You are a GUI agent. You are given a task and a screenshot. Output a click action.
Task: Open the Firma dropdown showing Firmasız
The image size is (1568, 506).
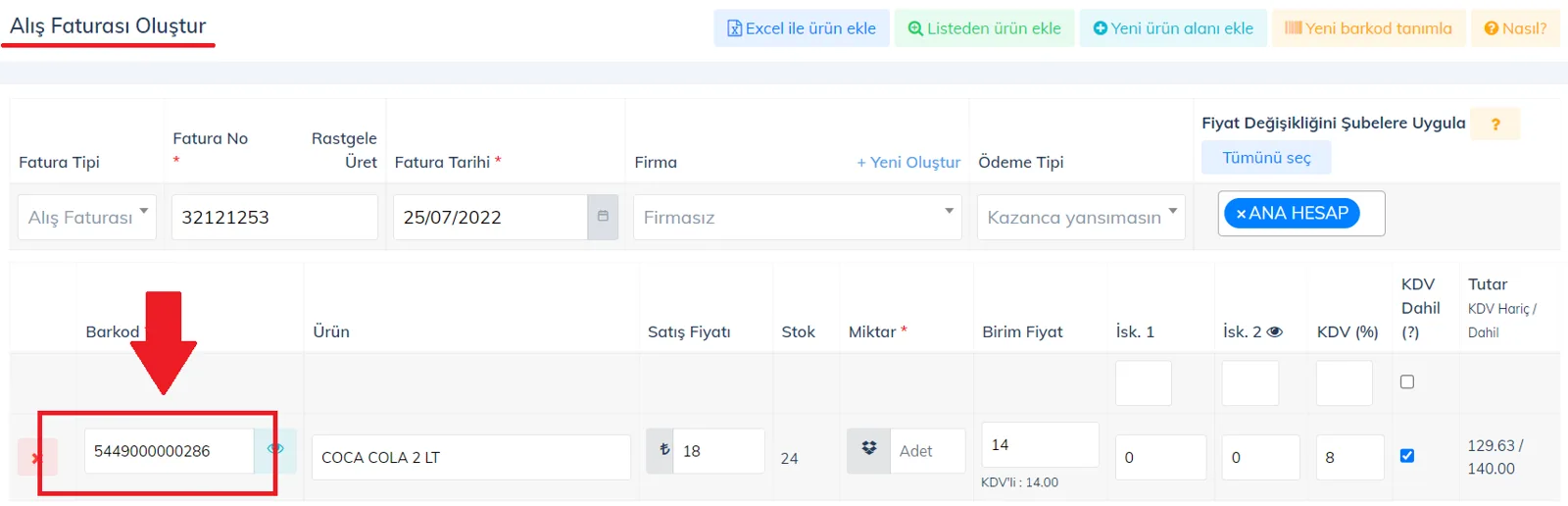tap(798, 217)
